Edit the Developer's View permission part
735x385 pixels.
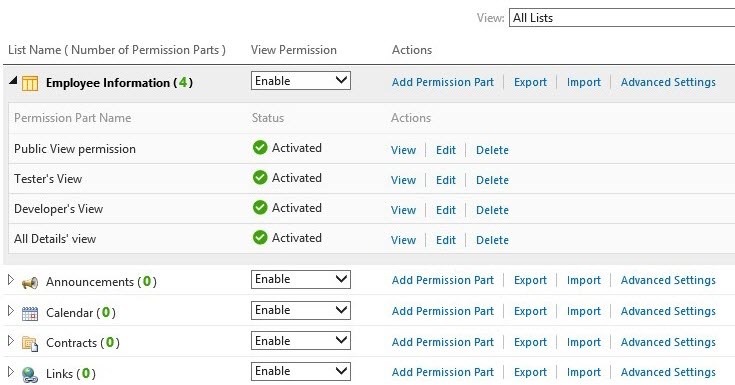(446, 210)
